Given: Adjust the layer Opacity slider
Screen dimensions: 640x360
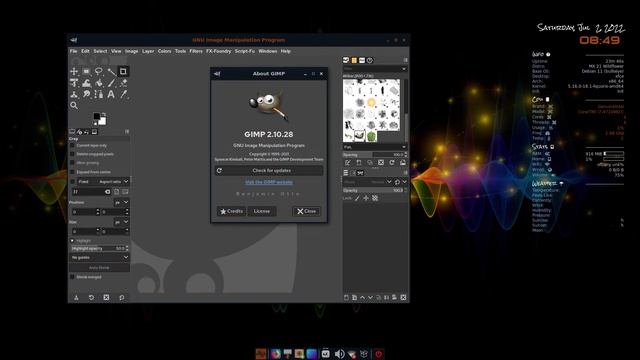Looking at the screenshot, I should click(374, 190).
